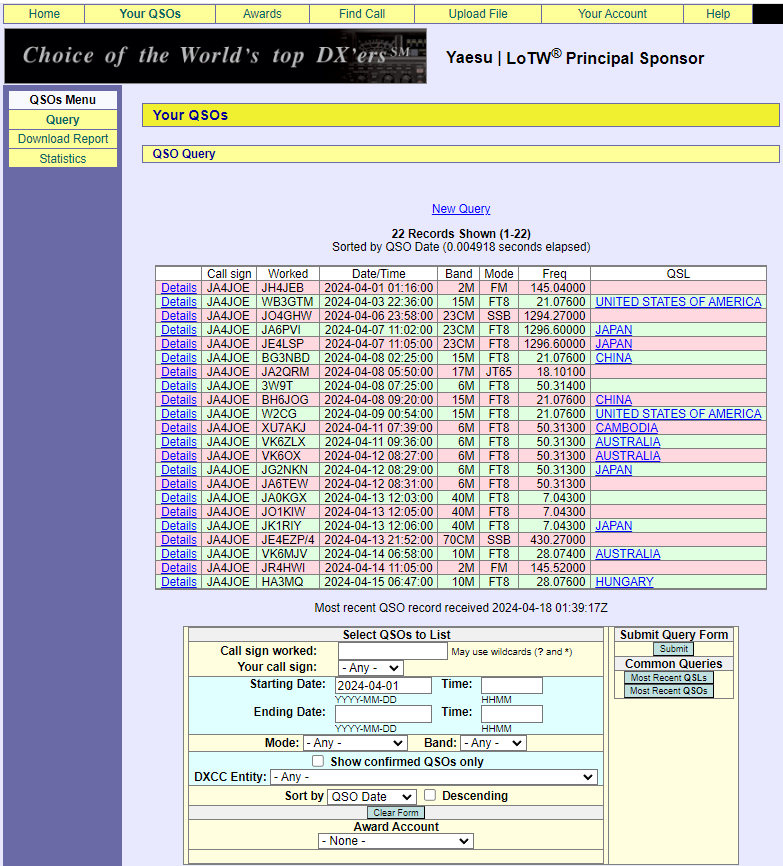Open Details for the HA3MQ QSO
Image resolution: width=783 pixels, height=866 pixels.
[179, 582]
